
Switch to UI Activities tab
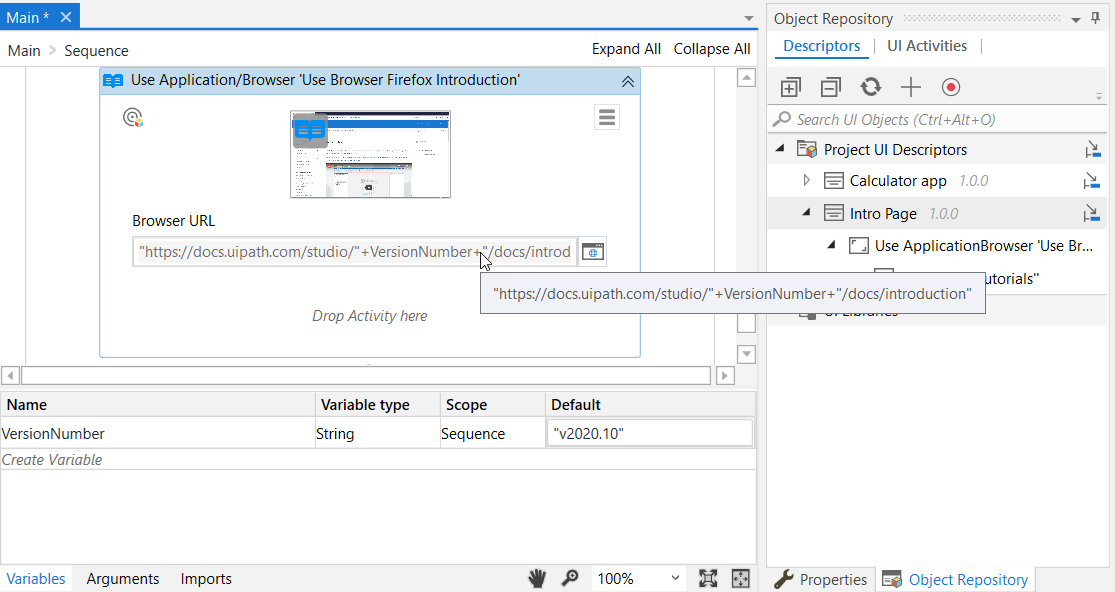coord(927,46)
